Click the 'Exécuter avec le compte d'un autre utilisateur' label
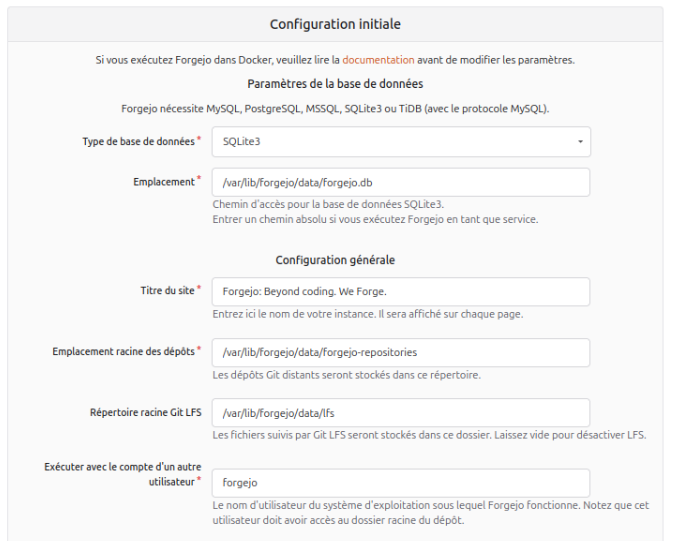The image size is (674, 541). tap(123, 474)
